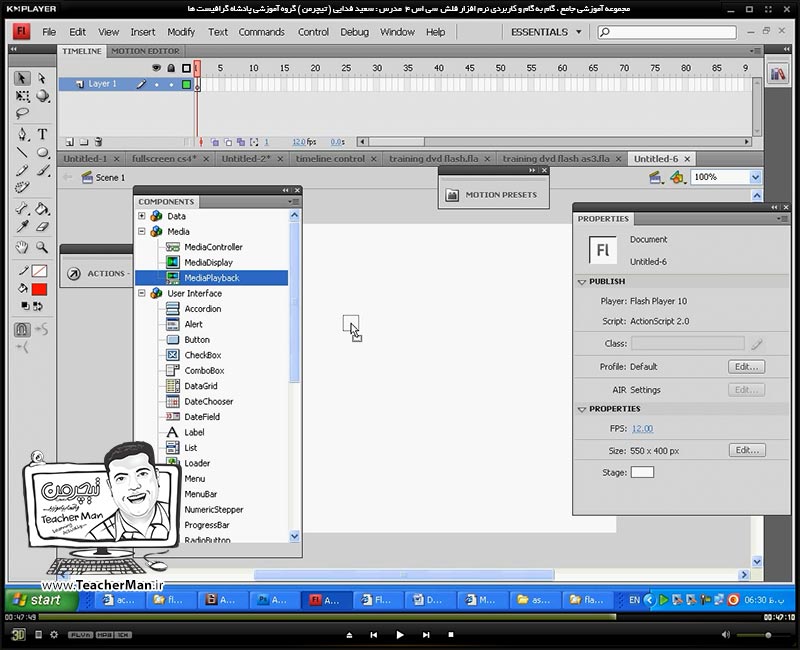The width and height of the screenshot is (800, 650).
Task: Toggle Layer 1 visibility dot
Action: click(x=157, y=85)
